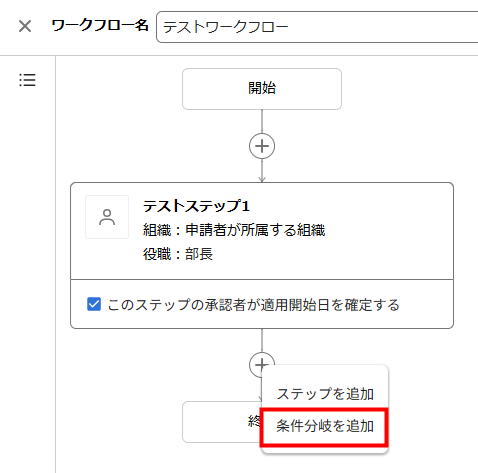478x473 pixels.
Task: Select the 開始 node
Action: tap(262, 89)
